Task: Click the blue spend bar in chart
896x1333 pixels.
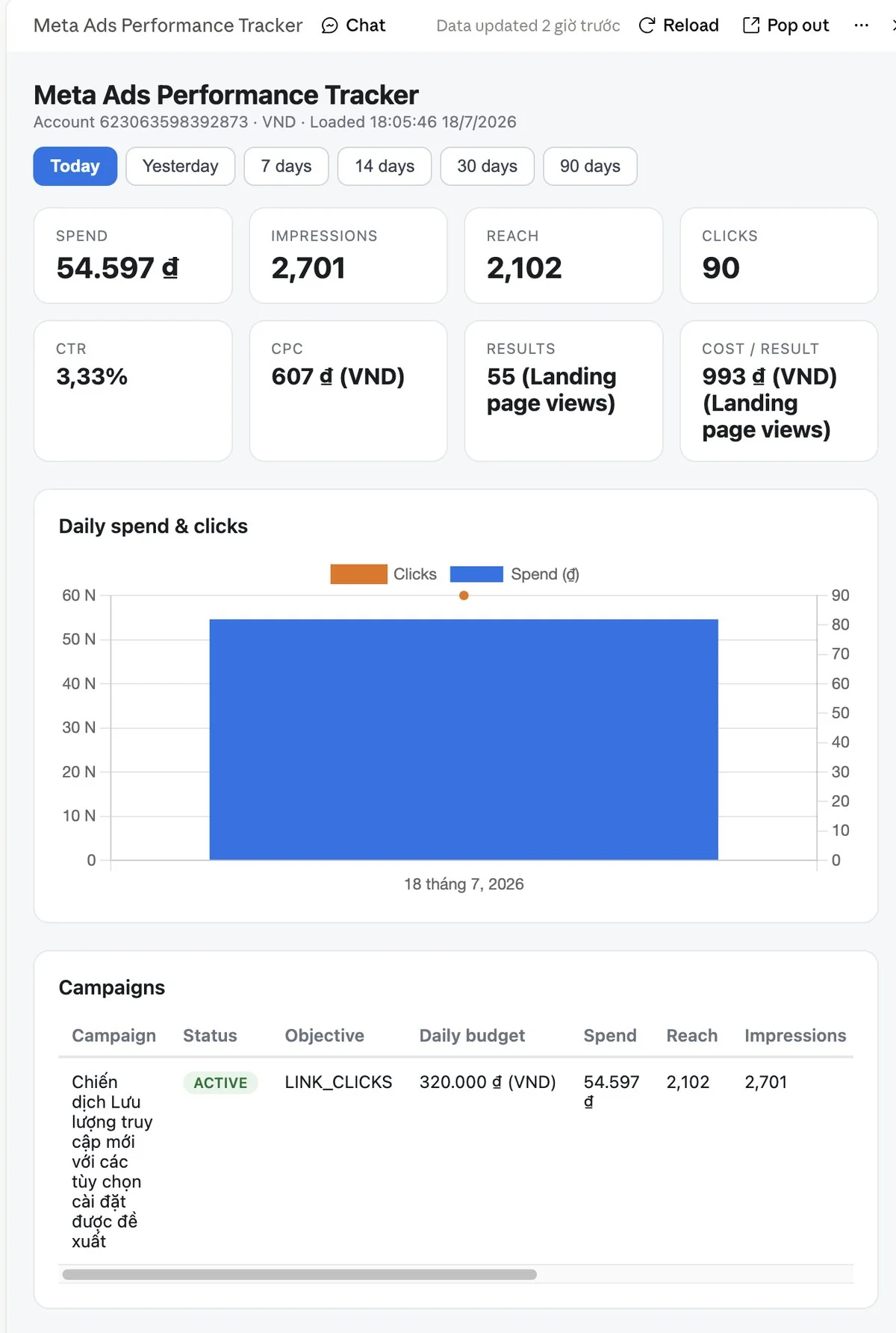Action: [464, 739]
